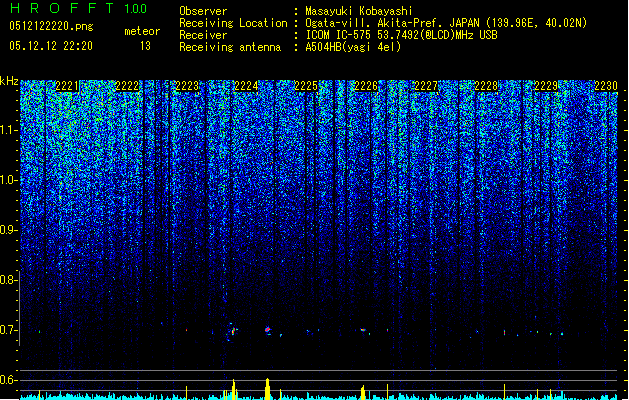The width and height of the screenshot is (629, 400).
Task: Click the 0.7 kHz axis label
Action: tap(8, 330)
